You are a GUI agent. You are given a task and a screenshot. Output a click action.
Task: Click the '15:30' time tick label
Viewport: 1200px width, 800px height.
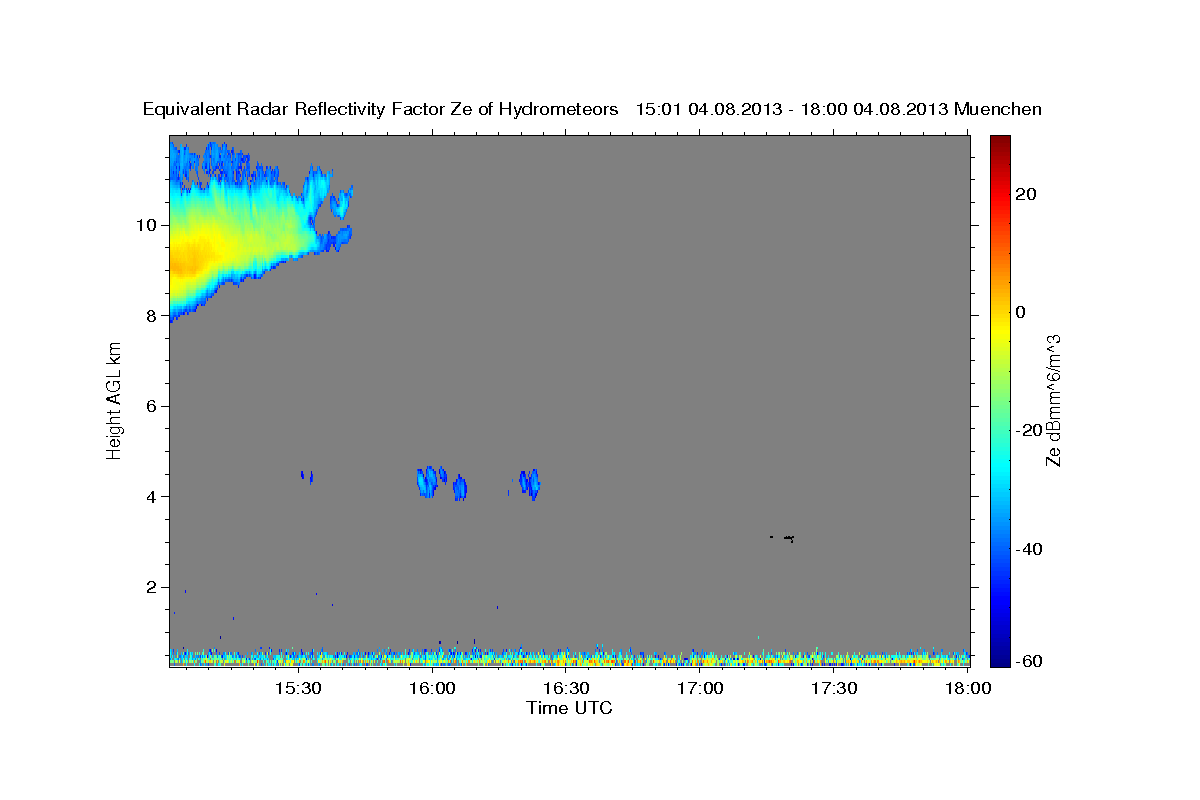[298, 689]
